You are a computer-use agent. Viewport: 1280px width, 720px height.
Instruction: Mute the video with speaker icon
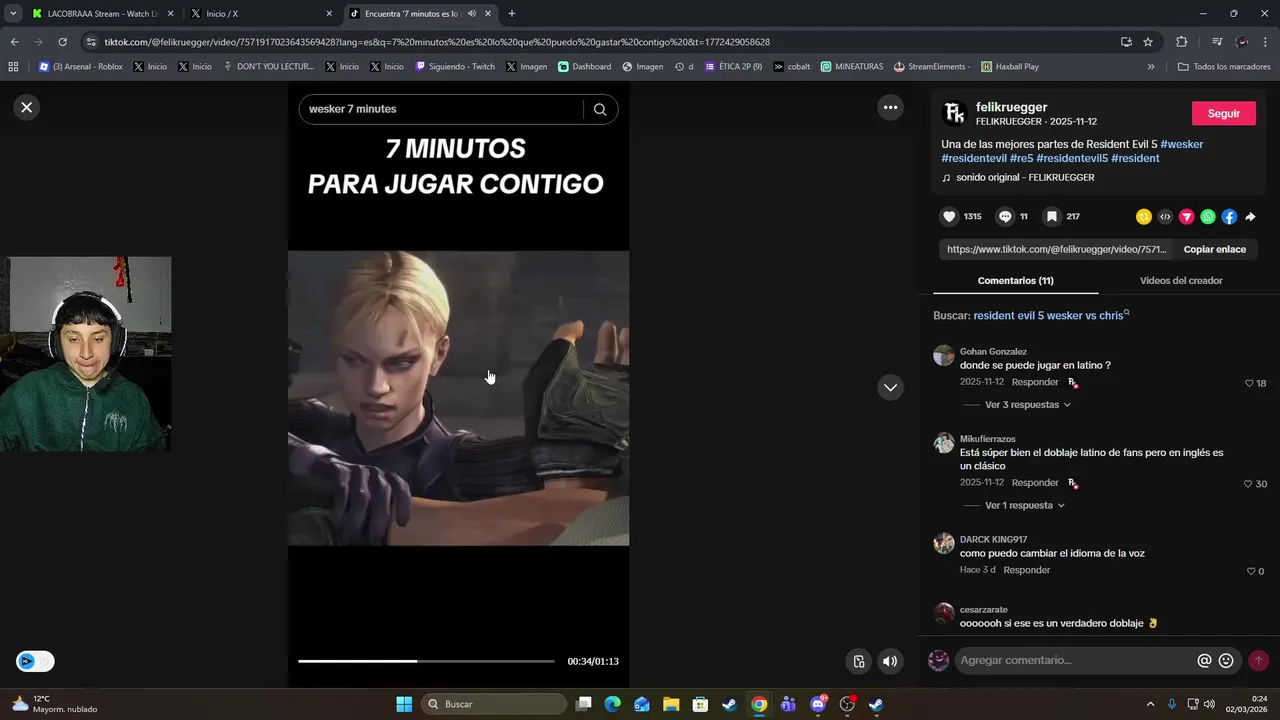(x=890, y=661)
